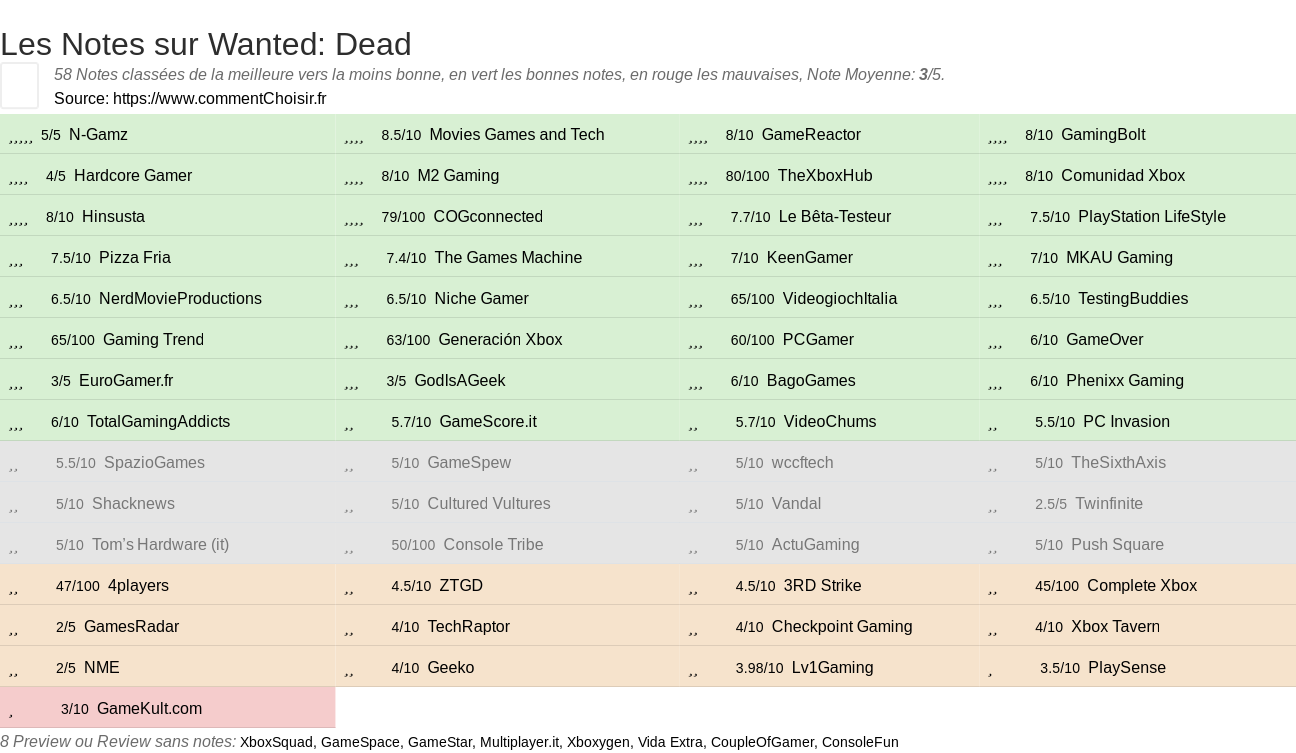Open GameKult.com 3/10 review
The width and height of the screenshot is (1296, 753).
click(149, 708)
